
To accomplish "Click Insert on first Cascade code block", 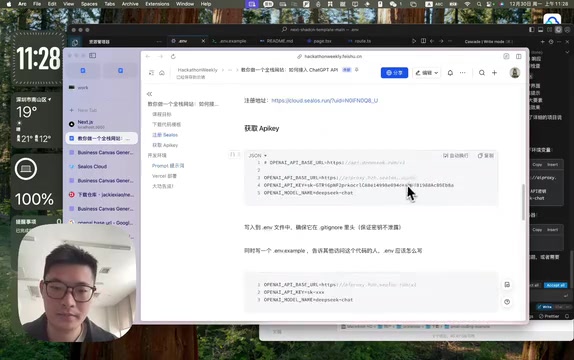I will pos(552,164).
